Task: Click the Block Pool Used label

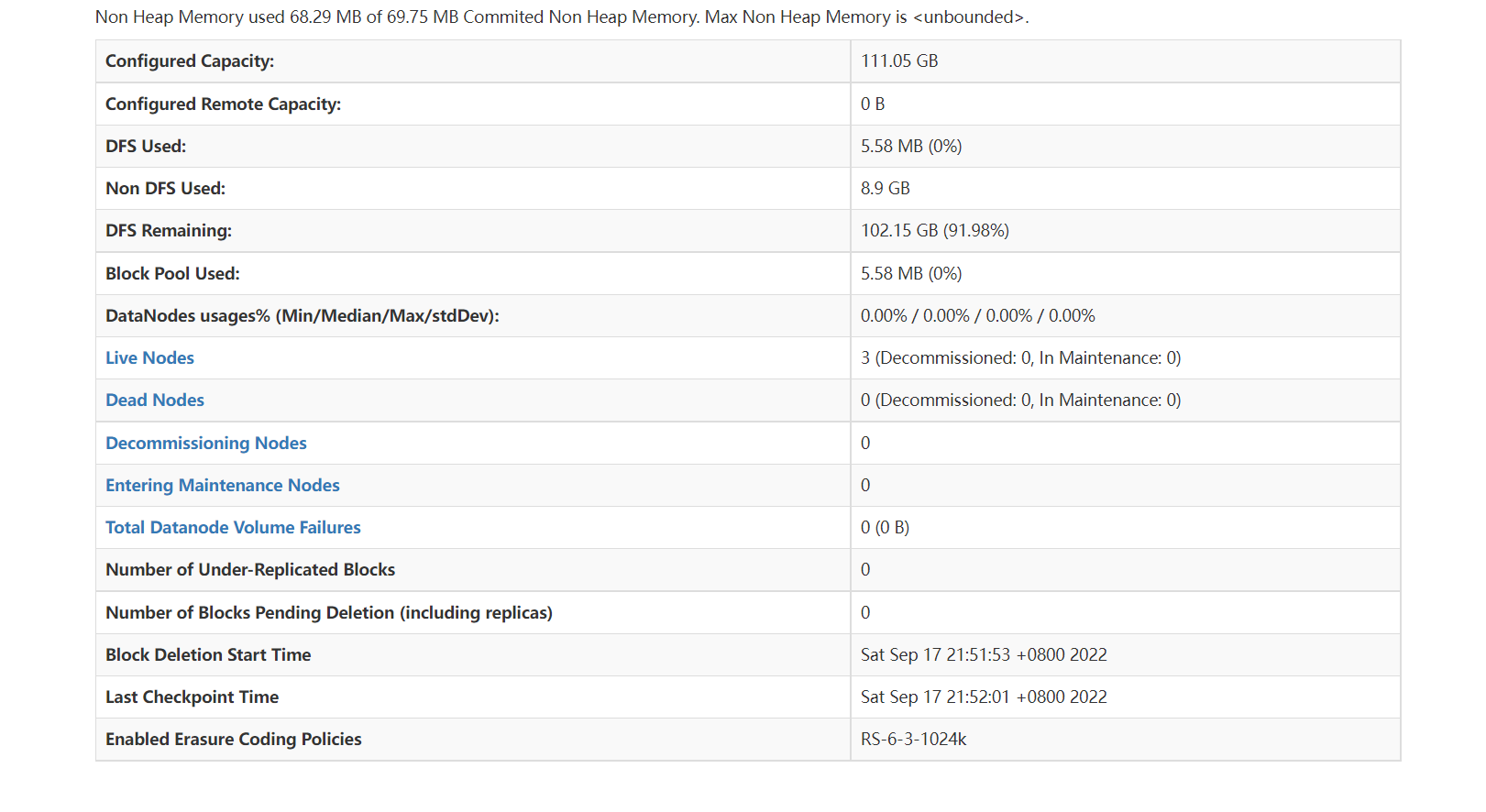Action: (x=172, y=274)
